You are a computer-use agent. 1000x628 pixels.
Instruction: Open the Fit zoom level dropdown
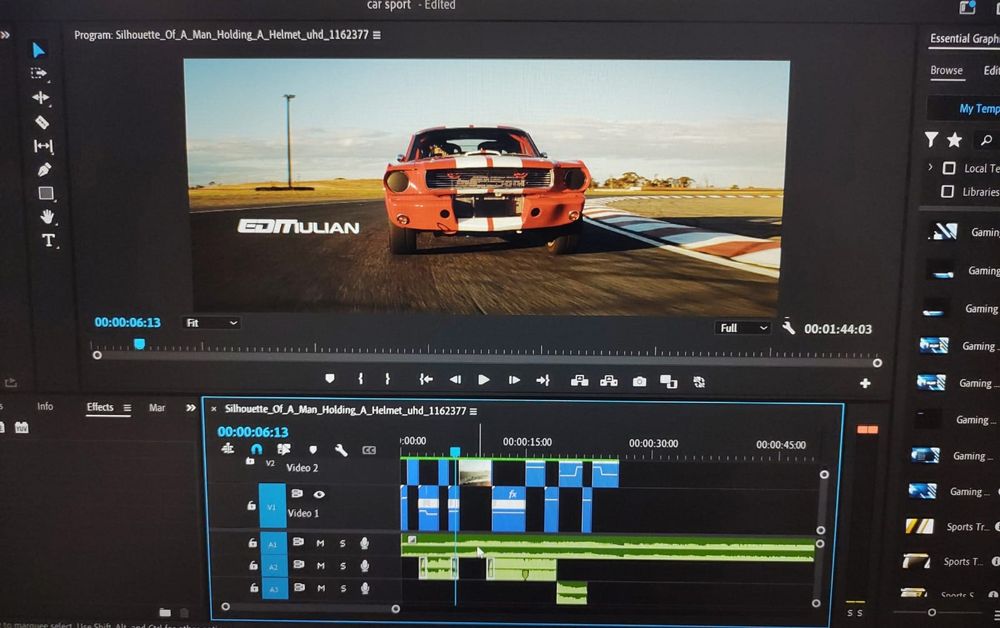(x=211, y=323)
